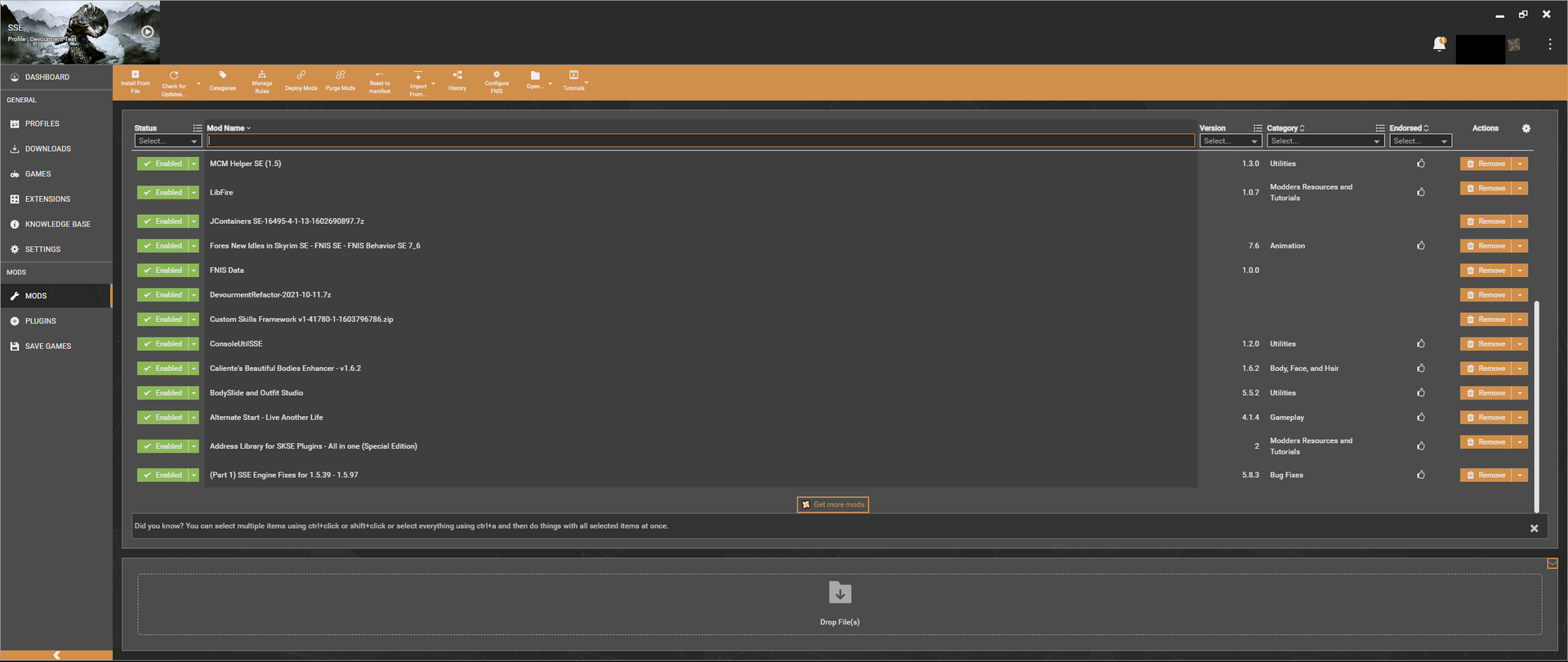Open the notifications bell icon
The height and width of the screenshot is (662, 1568).
(1439, 44)
